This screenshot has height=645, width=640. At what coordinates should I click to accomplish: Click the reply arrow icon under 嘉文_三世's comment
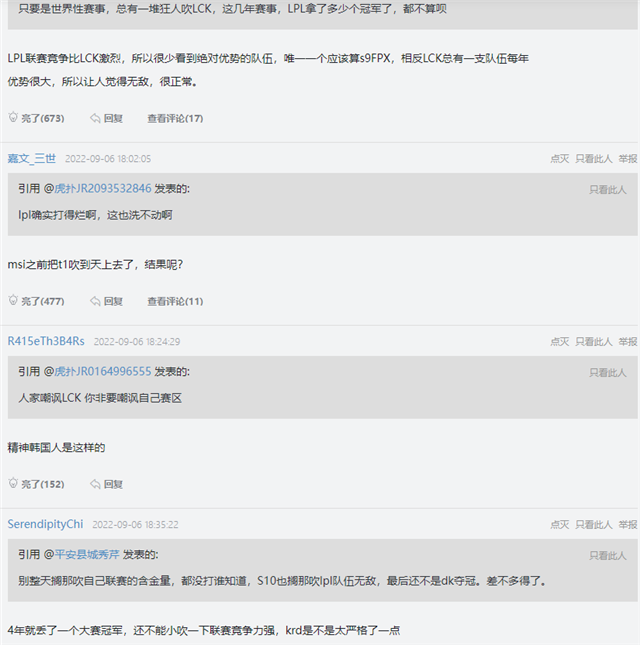[96, 301]
